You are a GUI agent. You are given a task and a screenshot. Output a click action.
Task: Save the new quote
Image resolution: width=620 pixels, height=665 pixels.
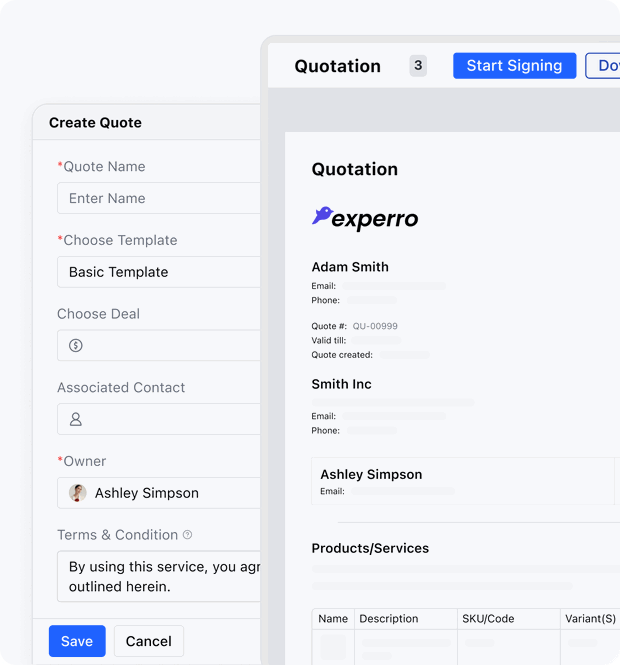pos(77,641)
